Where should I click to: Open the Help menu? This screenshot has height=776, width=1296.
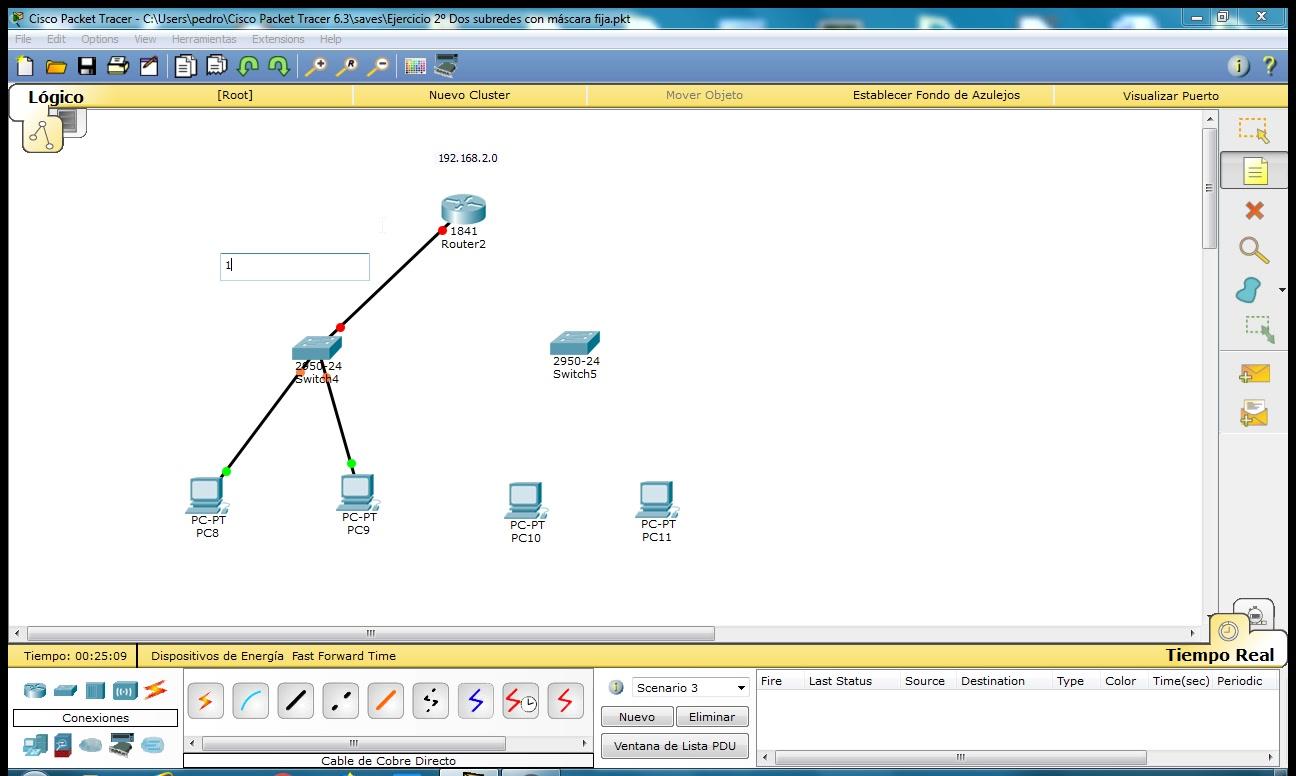331,39
